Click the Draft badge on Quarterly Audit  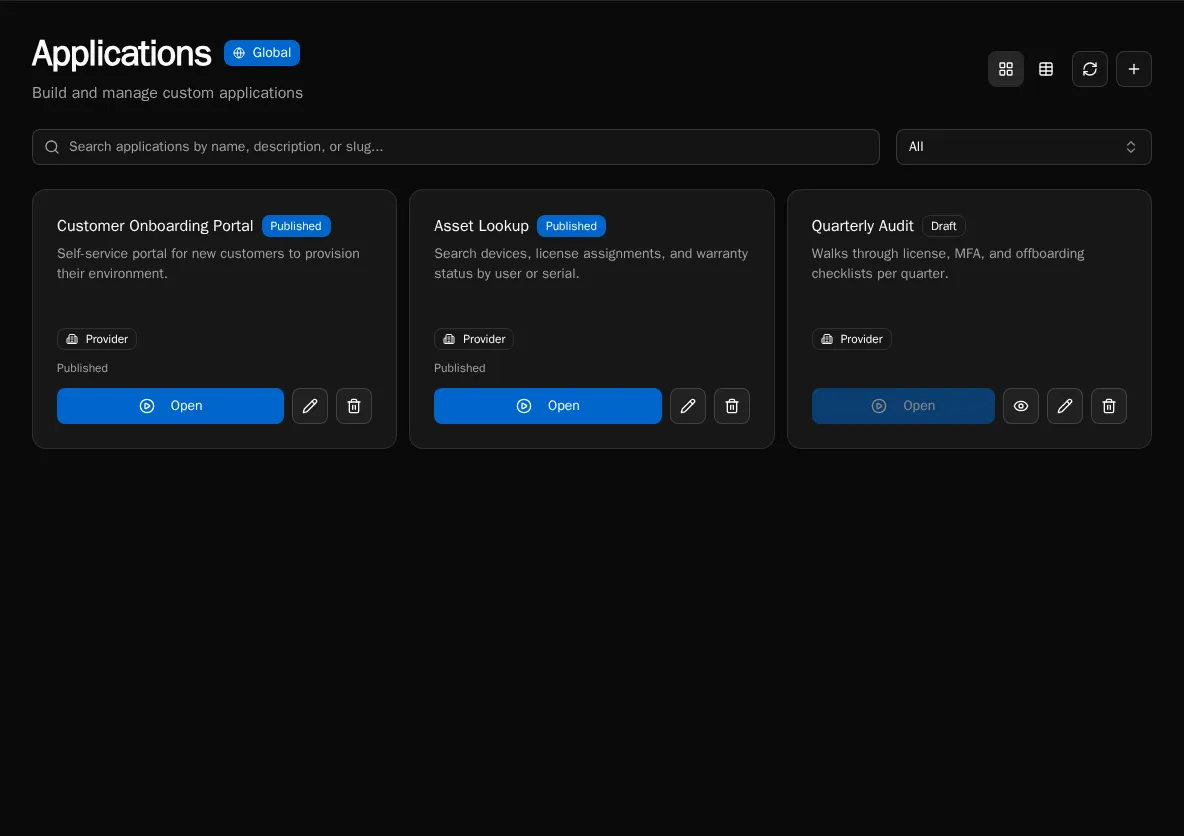tap(943, 226)
